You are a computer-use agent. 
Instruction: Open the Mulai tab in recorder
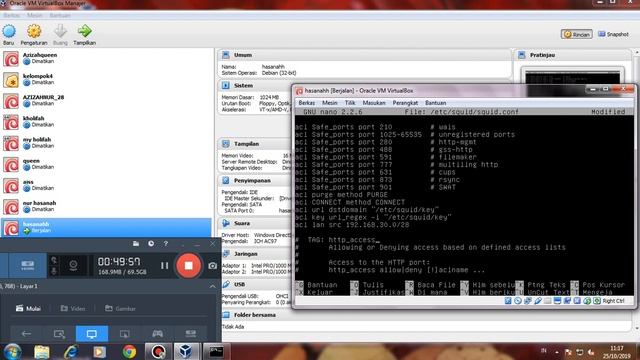pos(28,309)
